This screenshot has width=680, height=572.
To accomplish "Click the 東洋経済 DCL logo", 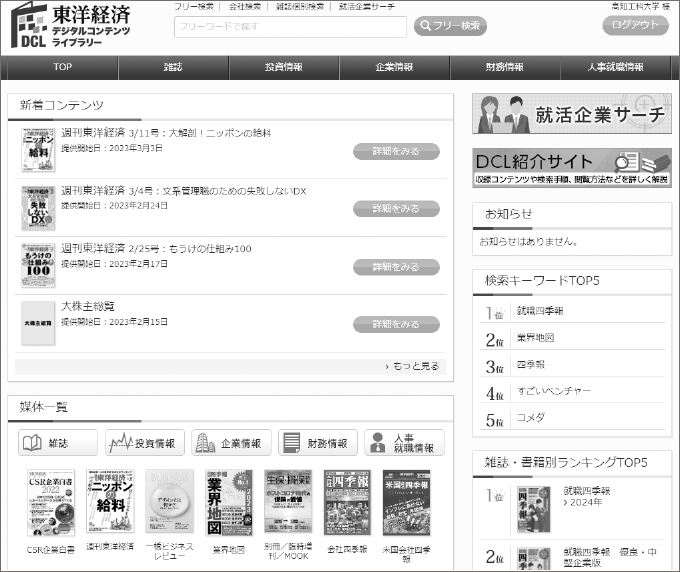I will [70, 25].
